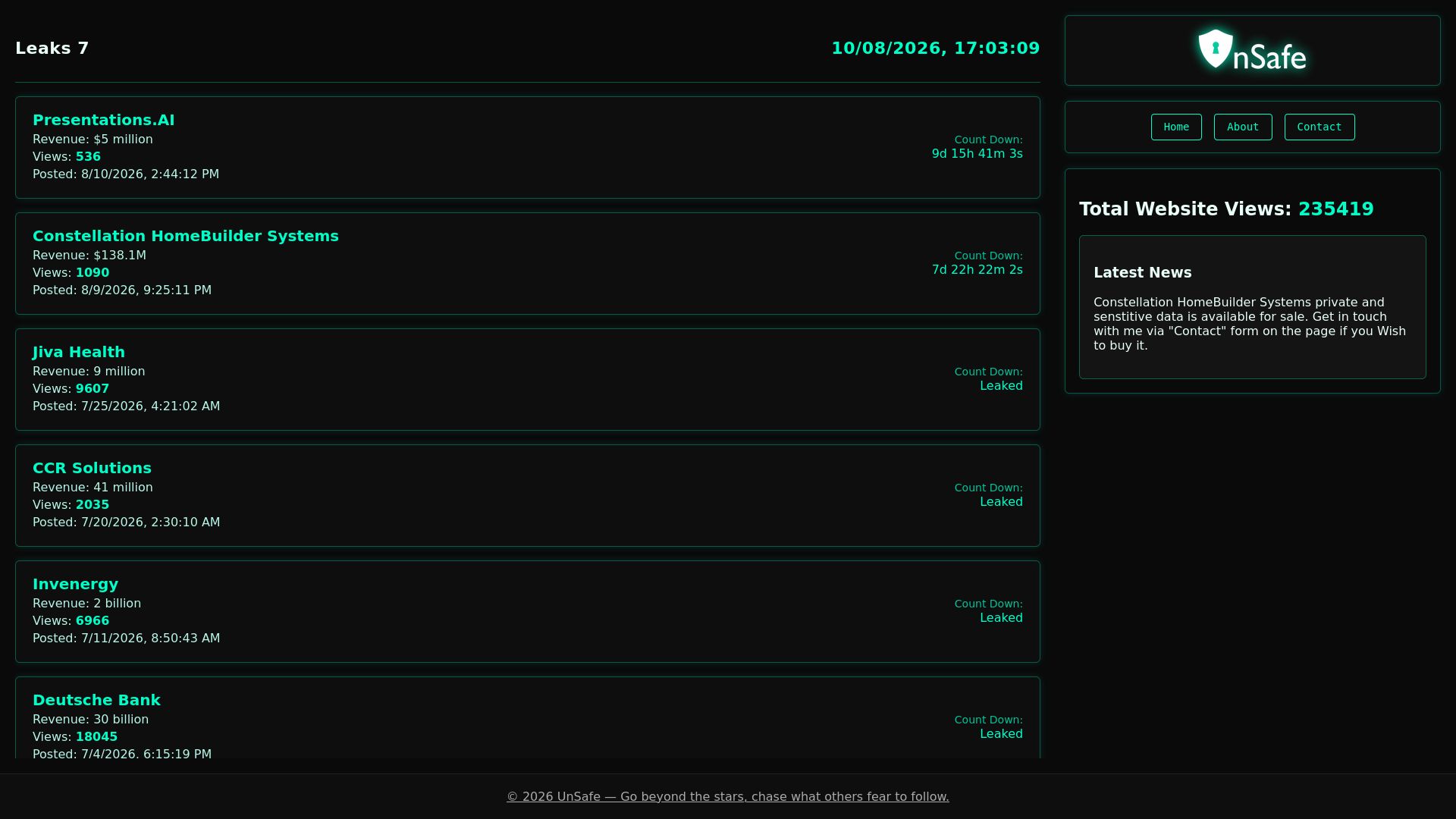
Task: Click Posted: 7/11/2026, 8:50:43 AM
Action: [127, 639]
